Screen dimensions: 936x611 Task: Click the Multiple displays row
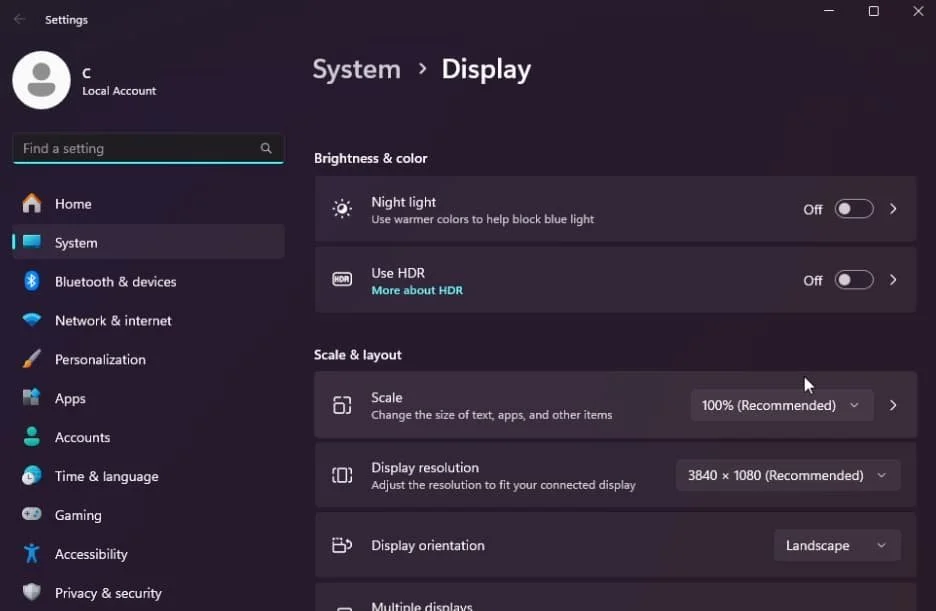point(615,597)
